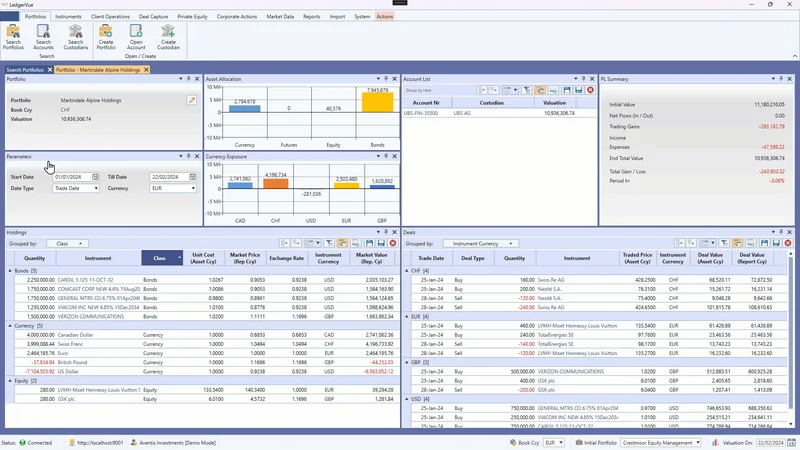Collapse the Currency group in Holdings
Screen dimensions: 800x450
[x=10, y=326]
